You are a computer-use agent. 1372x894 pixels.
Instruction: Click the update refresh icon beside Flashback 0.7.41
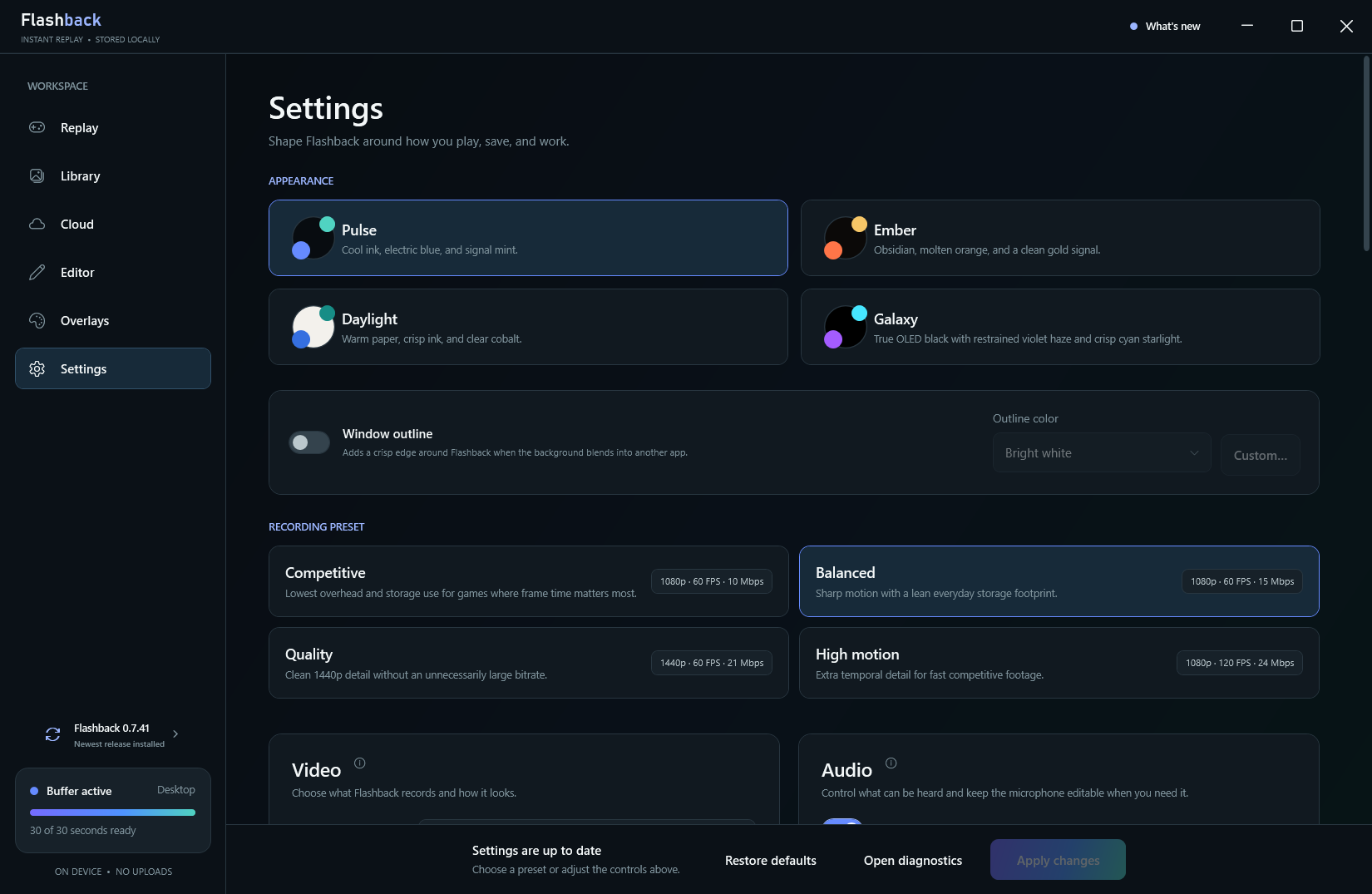(52, 734)
